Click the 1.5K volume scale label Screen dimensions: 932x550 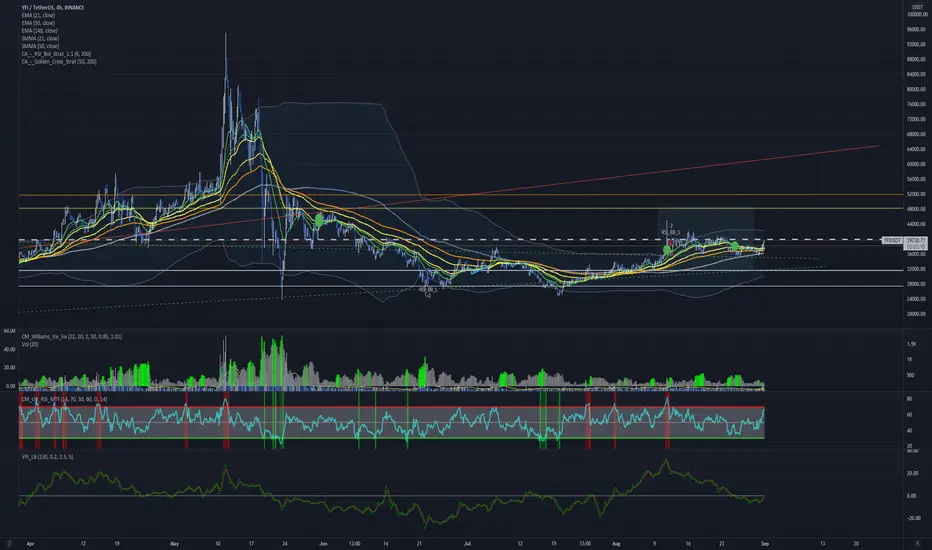pos(911,344)
